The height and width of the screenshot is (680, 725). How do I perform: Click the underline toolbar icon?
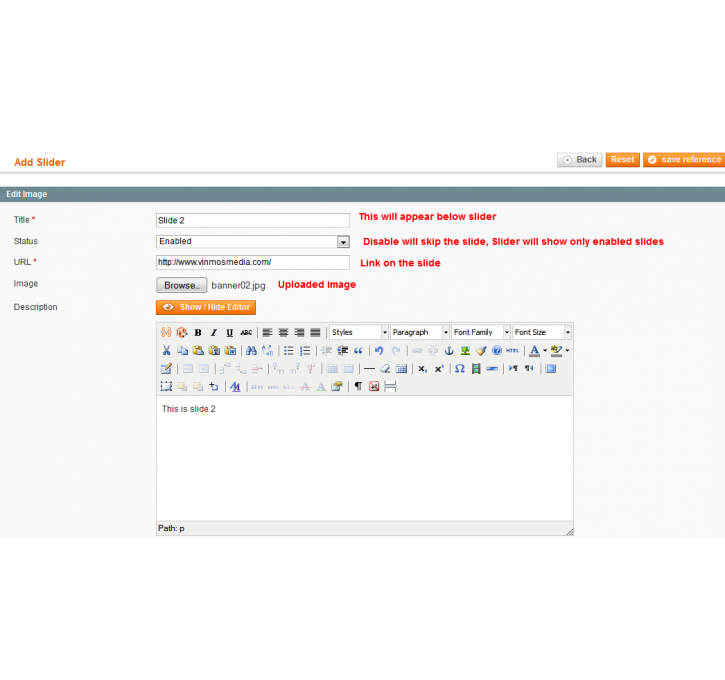click(x=229, y=332)
